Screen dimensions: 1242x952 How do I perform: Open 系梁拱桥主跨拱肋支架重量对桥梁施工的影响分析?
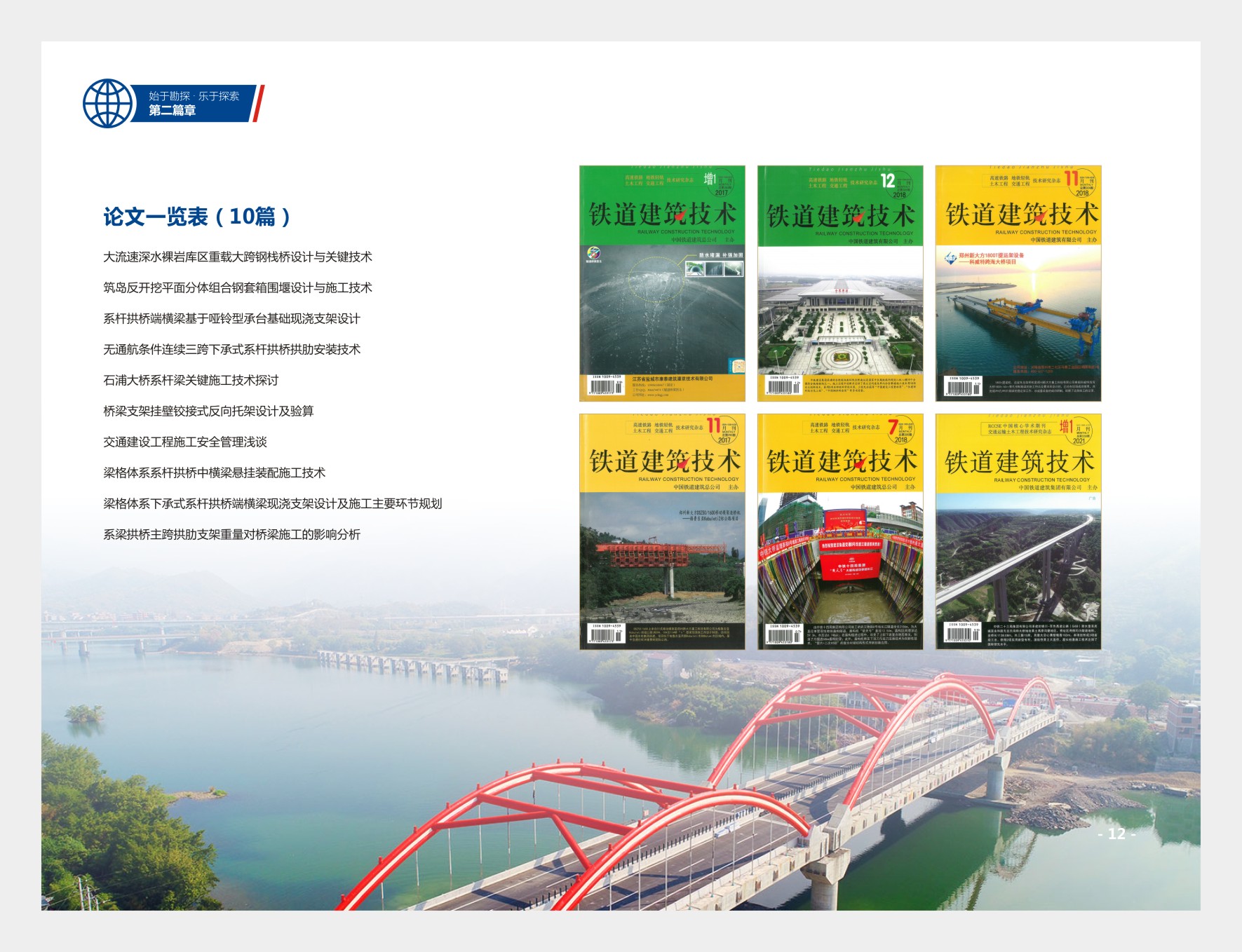point(231,535)
